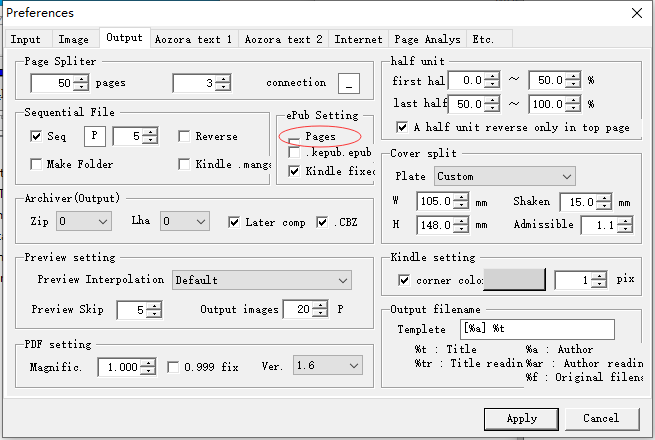Open the Page Analys tab
The image size is (655, 440).
tap(427, 39)
